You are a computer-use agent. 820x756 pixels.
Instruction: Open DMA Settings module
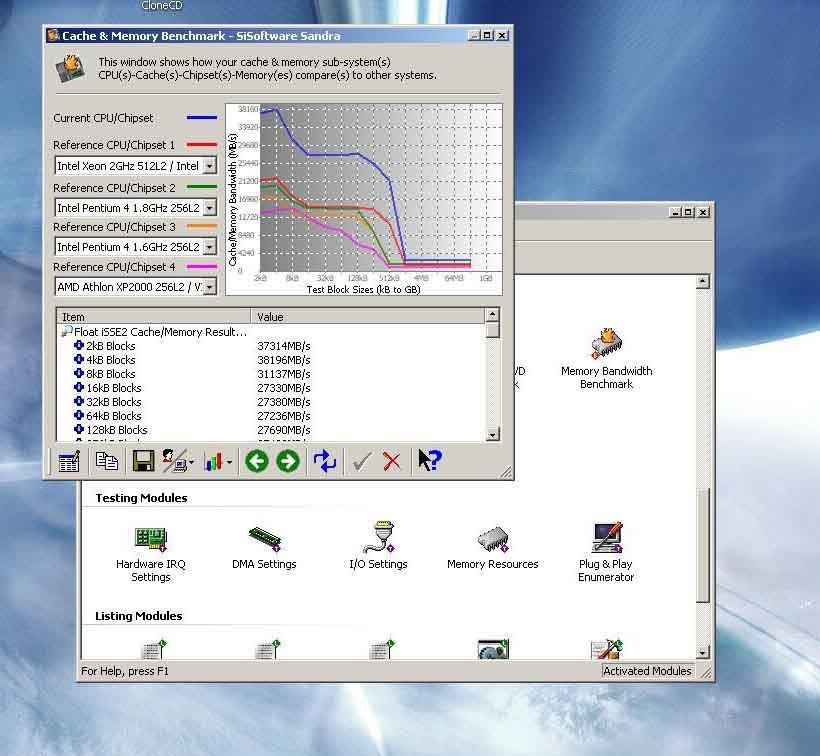[x=264, y=547]
